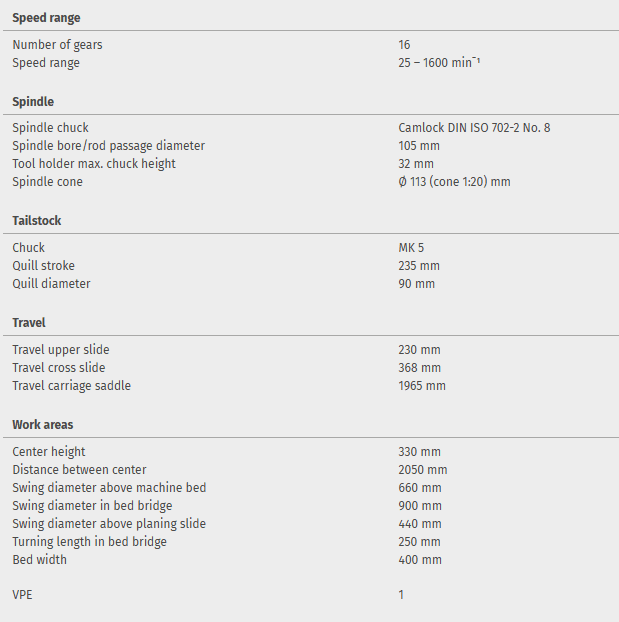Screen dimensions: 619x622
Task: Click the Tailstock section heading
Action: (37, 221)
